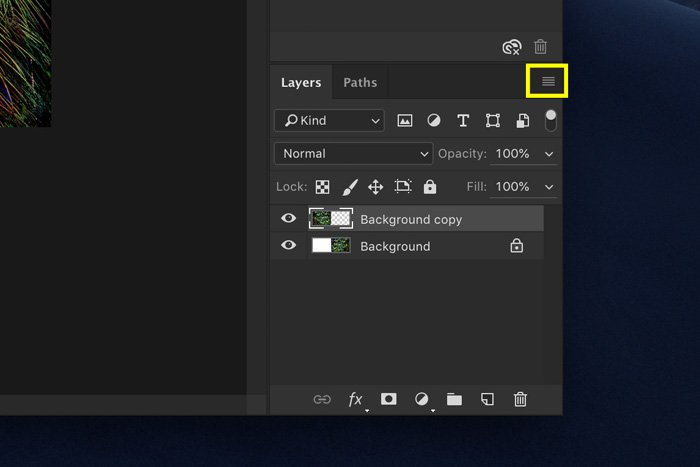Screen dimensions: 700x467
Task: Click the trash icon in Layers panel footer
Action: click(x=520, y=399)
